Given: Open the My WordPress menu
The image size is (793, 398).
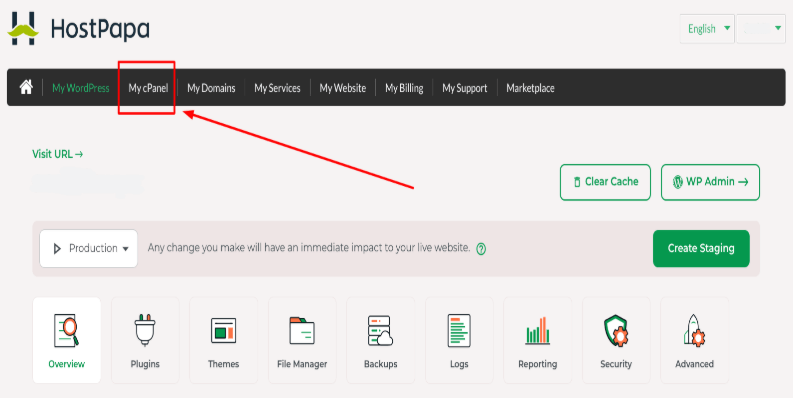Looking at the screenshot, I should click(81, 88).
